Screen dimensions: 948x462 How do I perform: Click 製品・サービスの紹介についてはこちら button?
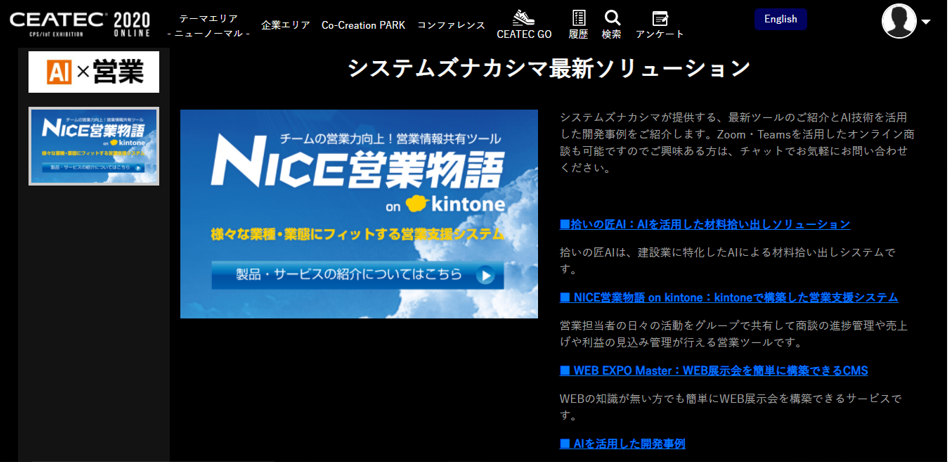tap(357, 275)
